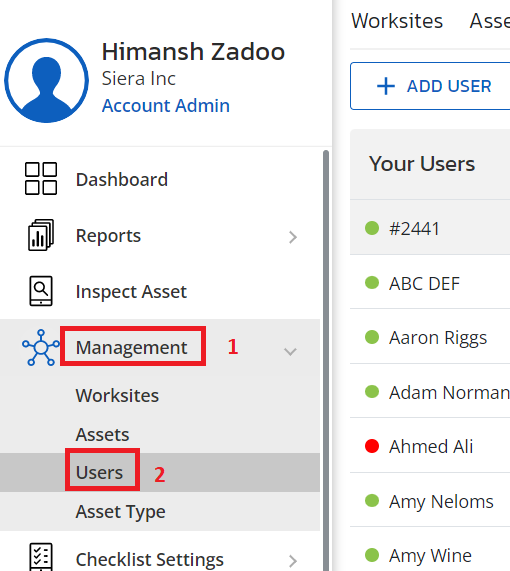Image resolution: width=510 pixels, height=571 pixels.
Task: Click the Management network node icon
Action: coord(41,347)
